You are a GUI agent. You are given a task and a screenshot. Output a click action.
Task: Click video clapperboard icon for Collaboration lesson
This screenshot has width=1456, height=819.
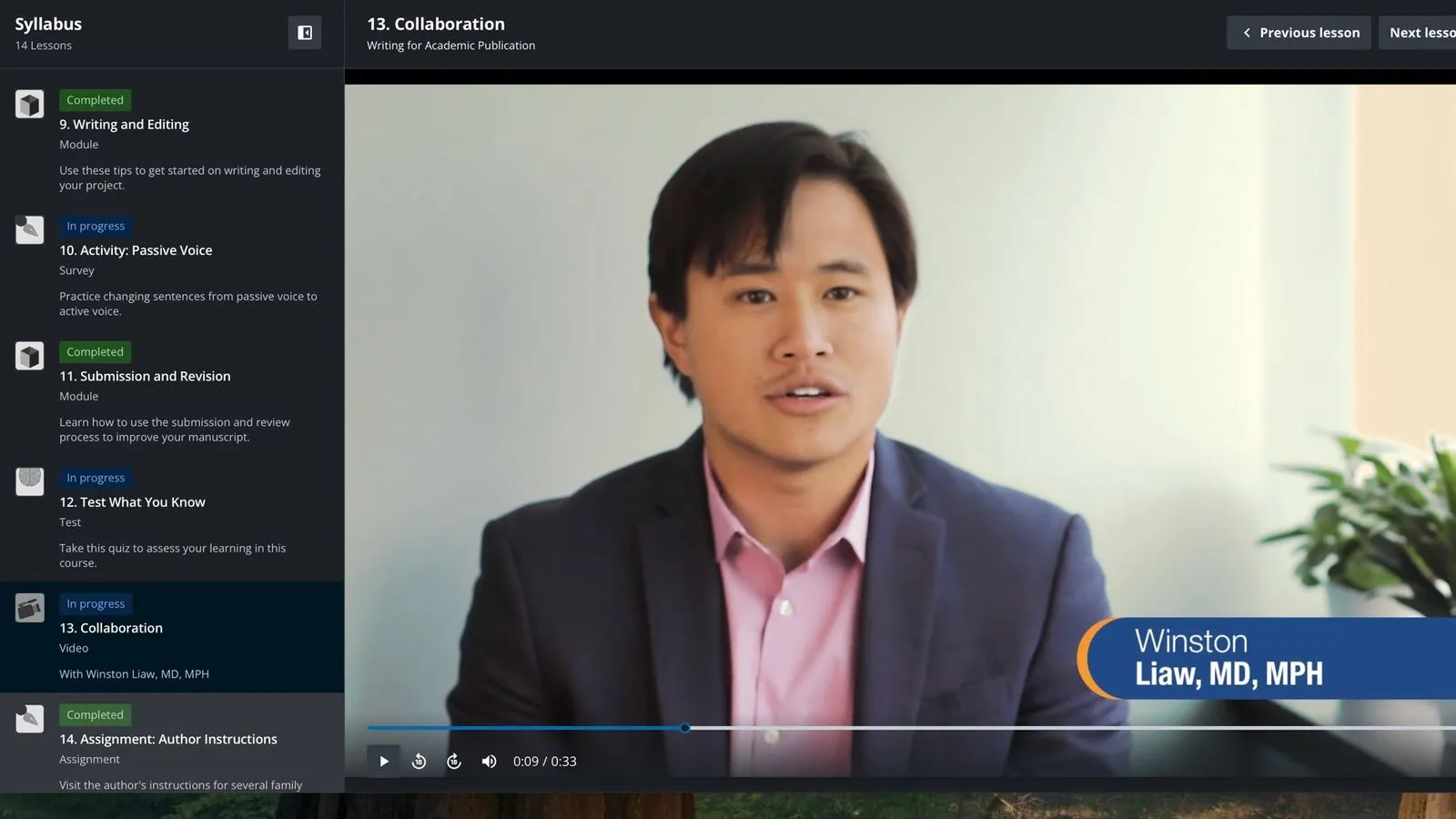[x=29, y=608]
